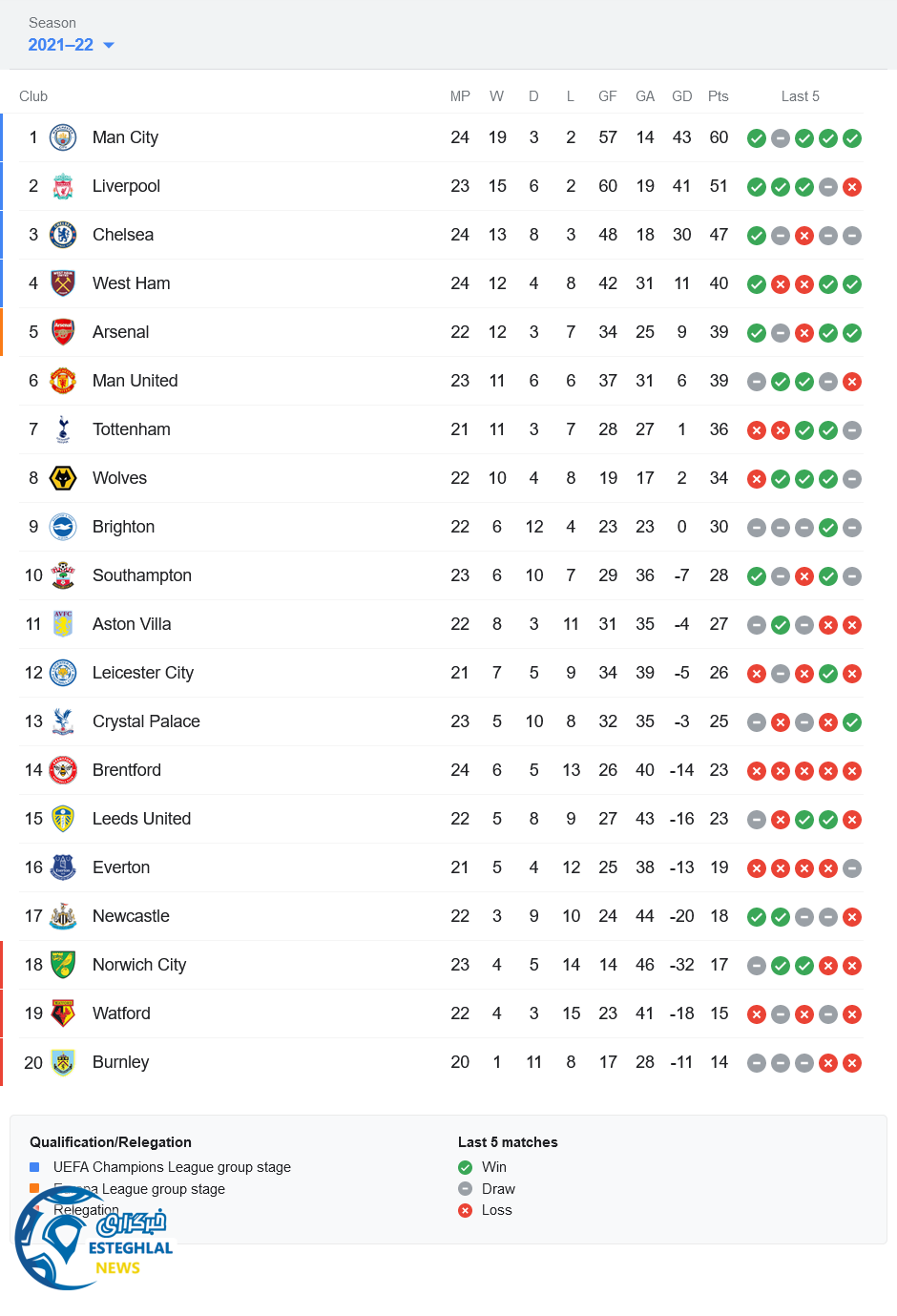Screen dimensions: 897x1316
Task: Click Man City's most recent result icon
Action: point(852,138)
